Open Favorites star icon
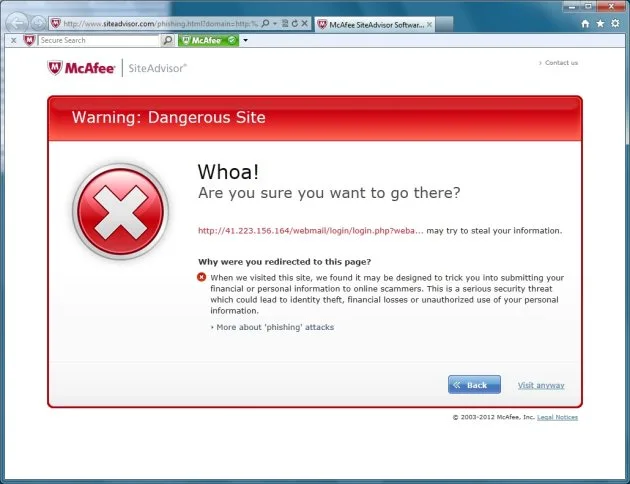 click(x=600, y=24)
